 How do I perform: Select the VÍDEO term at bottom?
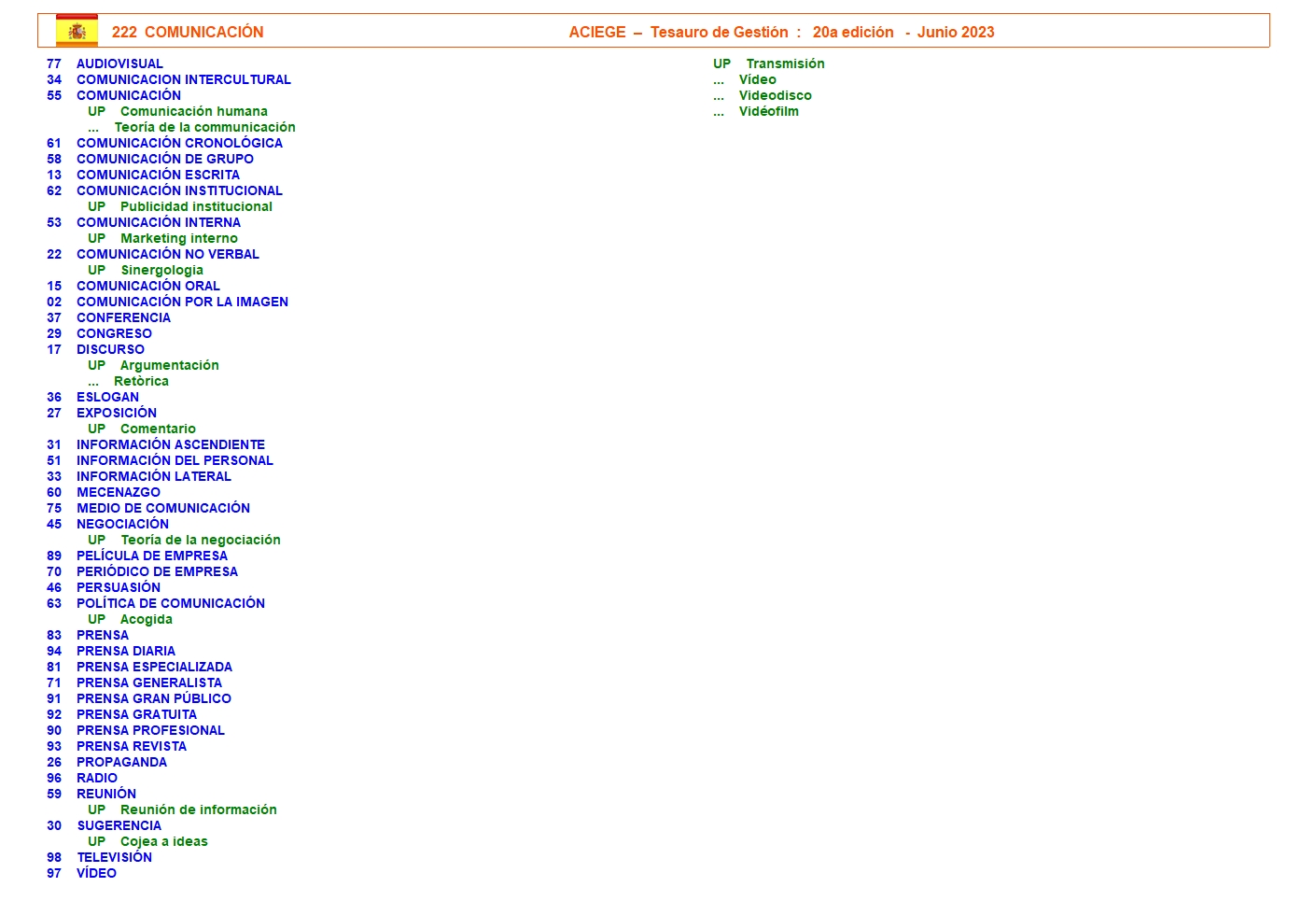96,873
